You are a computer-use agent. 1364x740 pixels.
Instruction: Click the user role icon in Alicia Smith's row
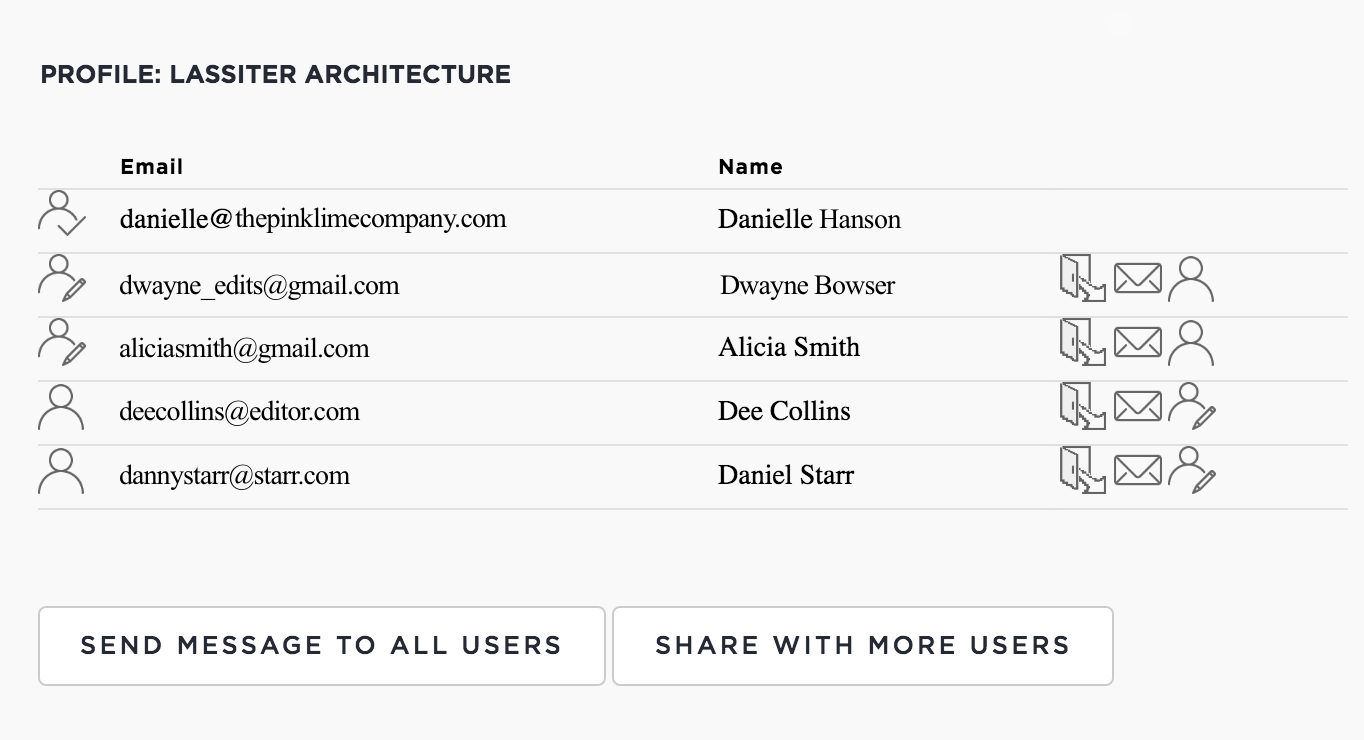click(1191, 343)
